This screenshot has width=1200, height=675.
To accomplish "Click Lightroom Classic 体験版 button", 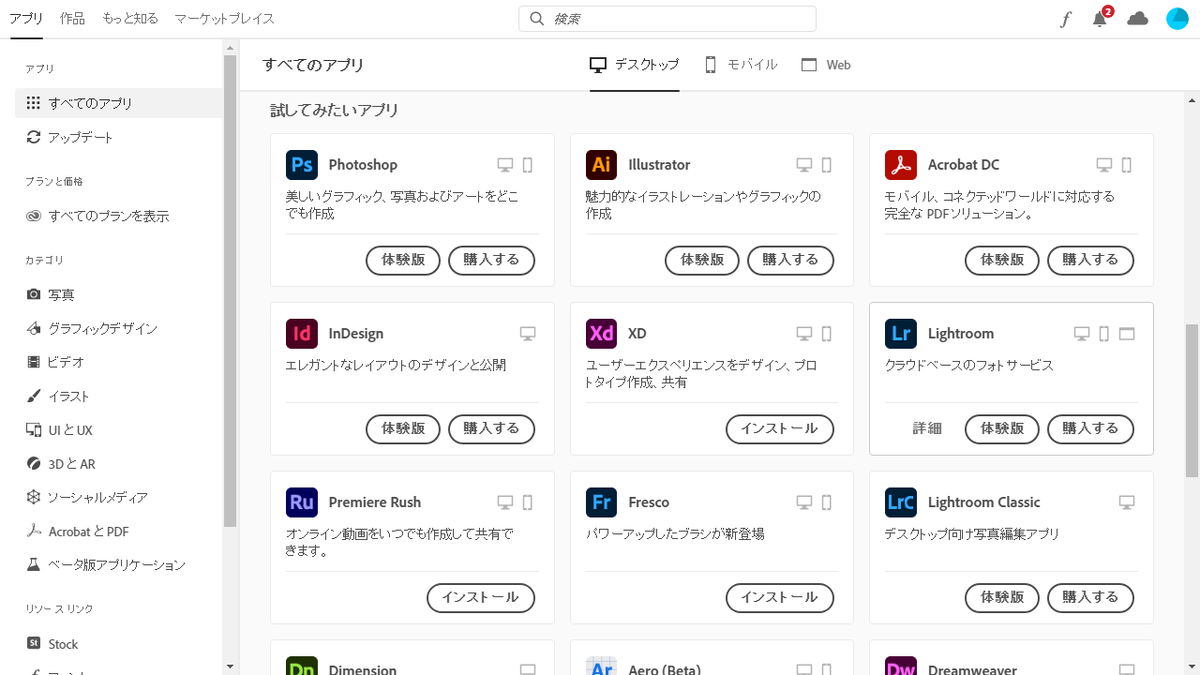I will click(x=1002, y=598).
